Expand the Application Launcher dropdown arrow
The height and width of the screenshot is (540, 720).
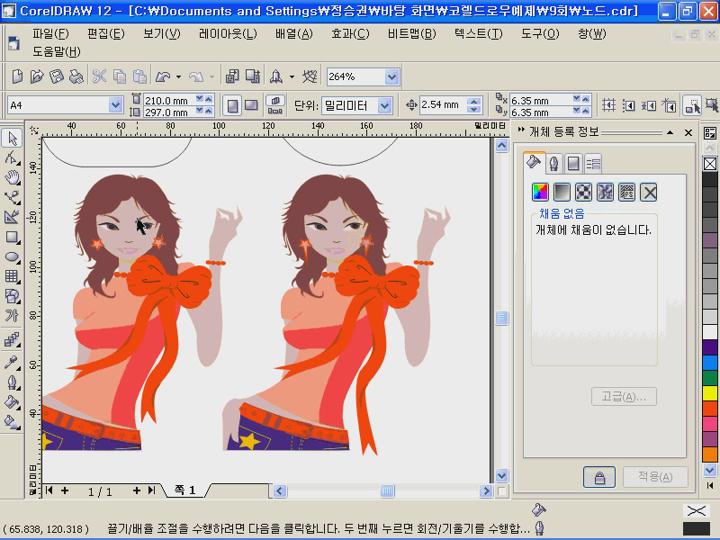click(x=292, y=77)
